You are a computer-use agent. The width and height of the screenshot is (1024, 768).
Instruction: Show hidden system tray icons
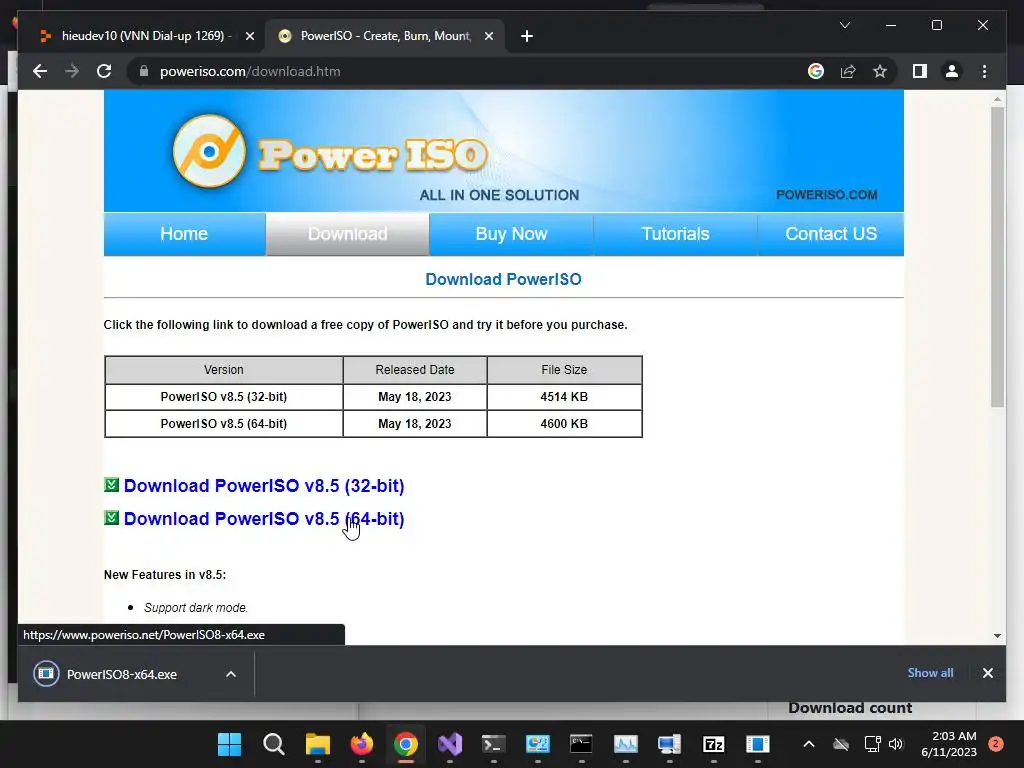808,744
